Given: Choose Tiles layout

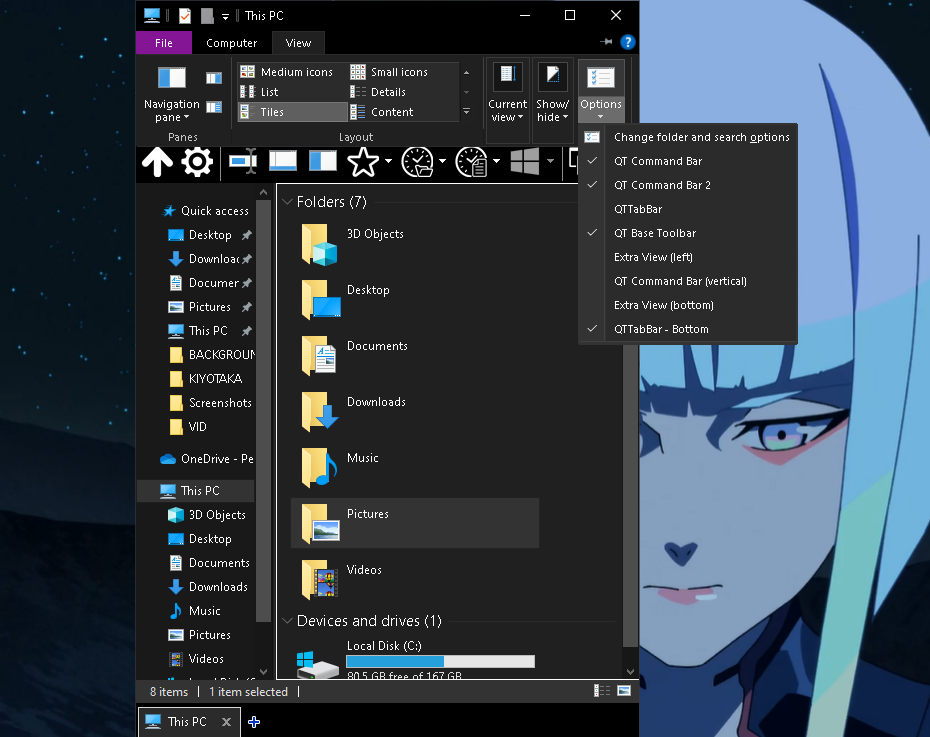Looking at the screenshot, I should (292, 111).
